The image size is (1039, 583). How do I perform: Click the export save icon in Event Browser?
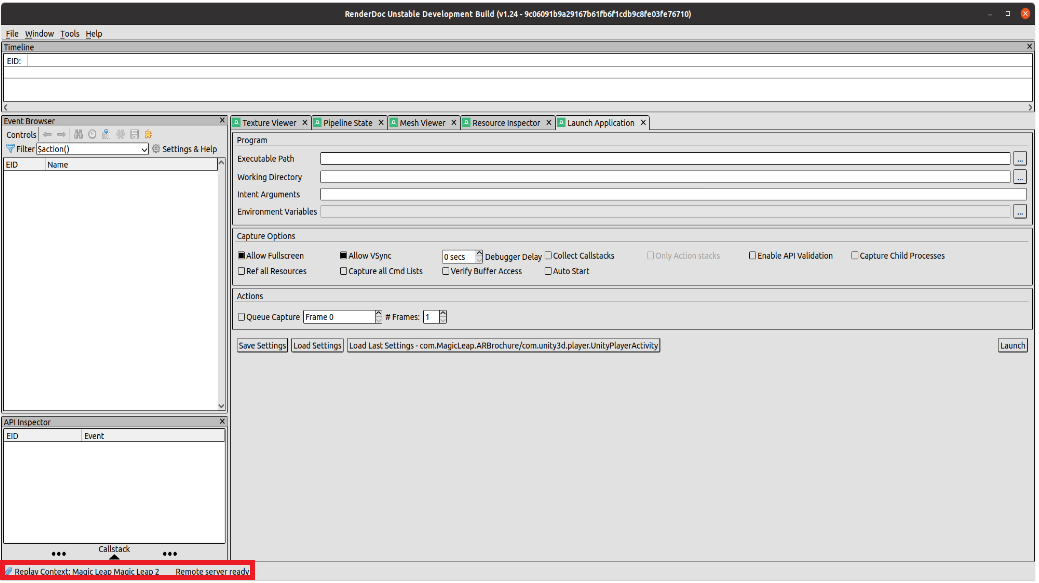click(134, 134)
